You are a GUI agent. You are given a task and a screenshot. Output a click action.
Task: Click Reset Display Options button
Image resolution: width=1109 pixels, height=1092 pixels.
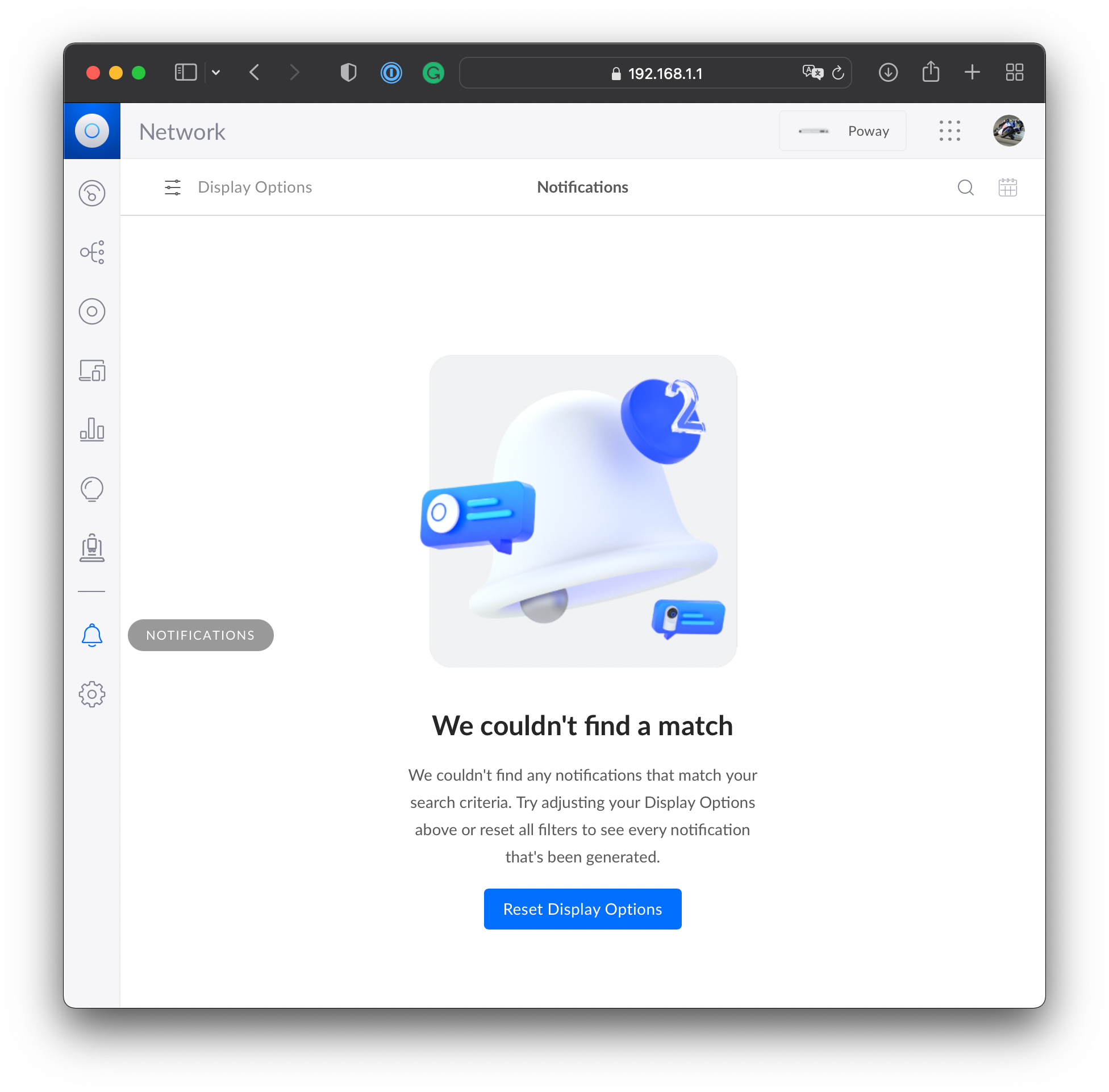pos(583,908)
